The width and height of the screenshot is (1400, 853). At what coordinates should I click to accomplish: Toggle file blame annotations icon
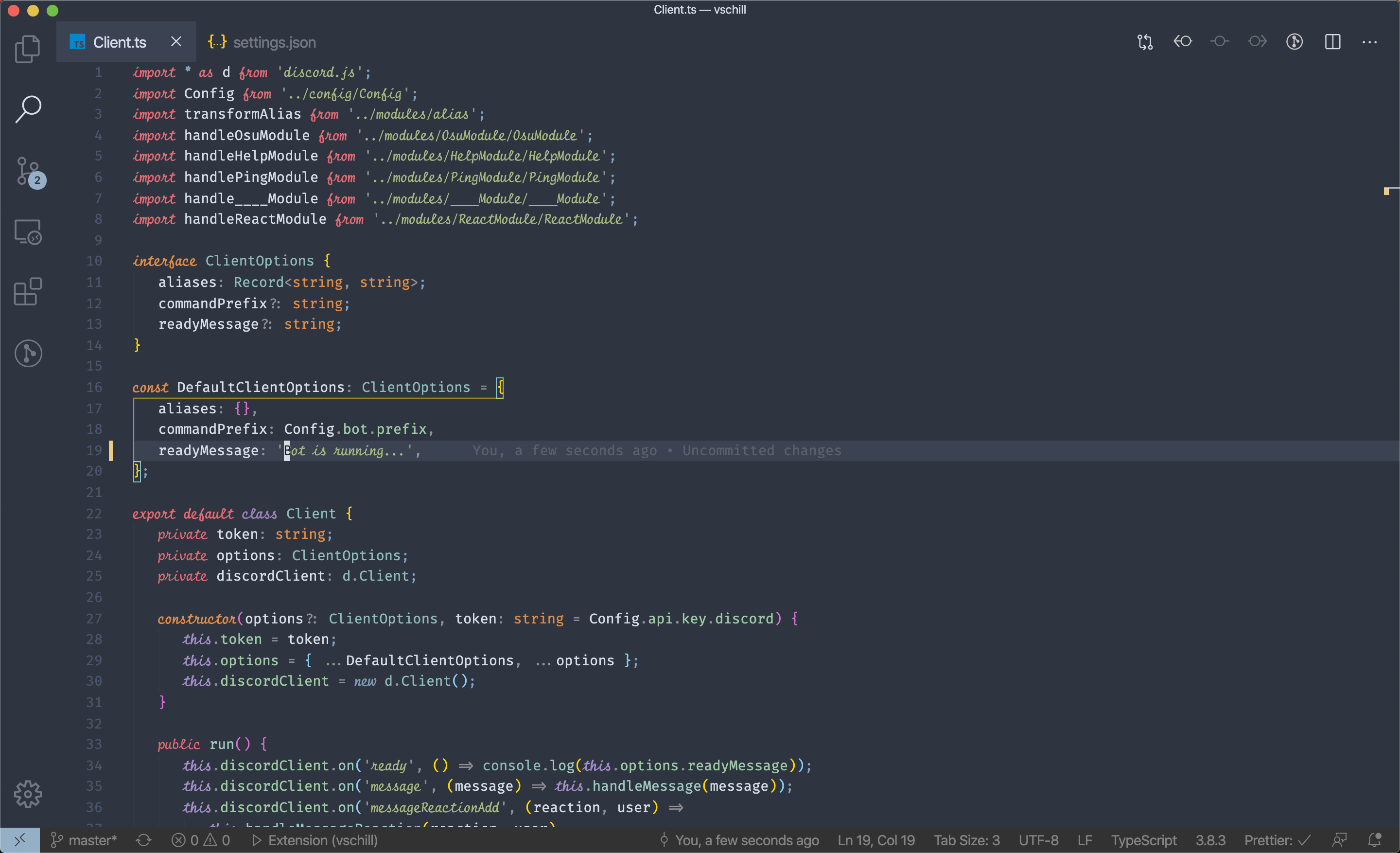pyautogui.click(x=1295, y=42)
